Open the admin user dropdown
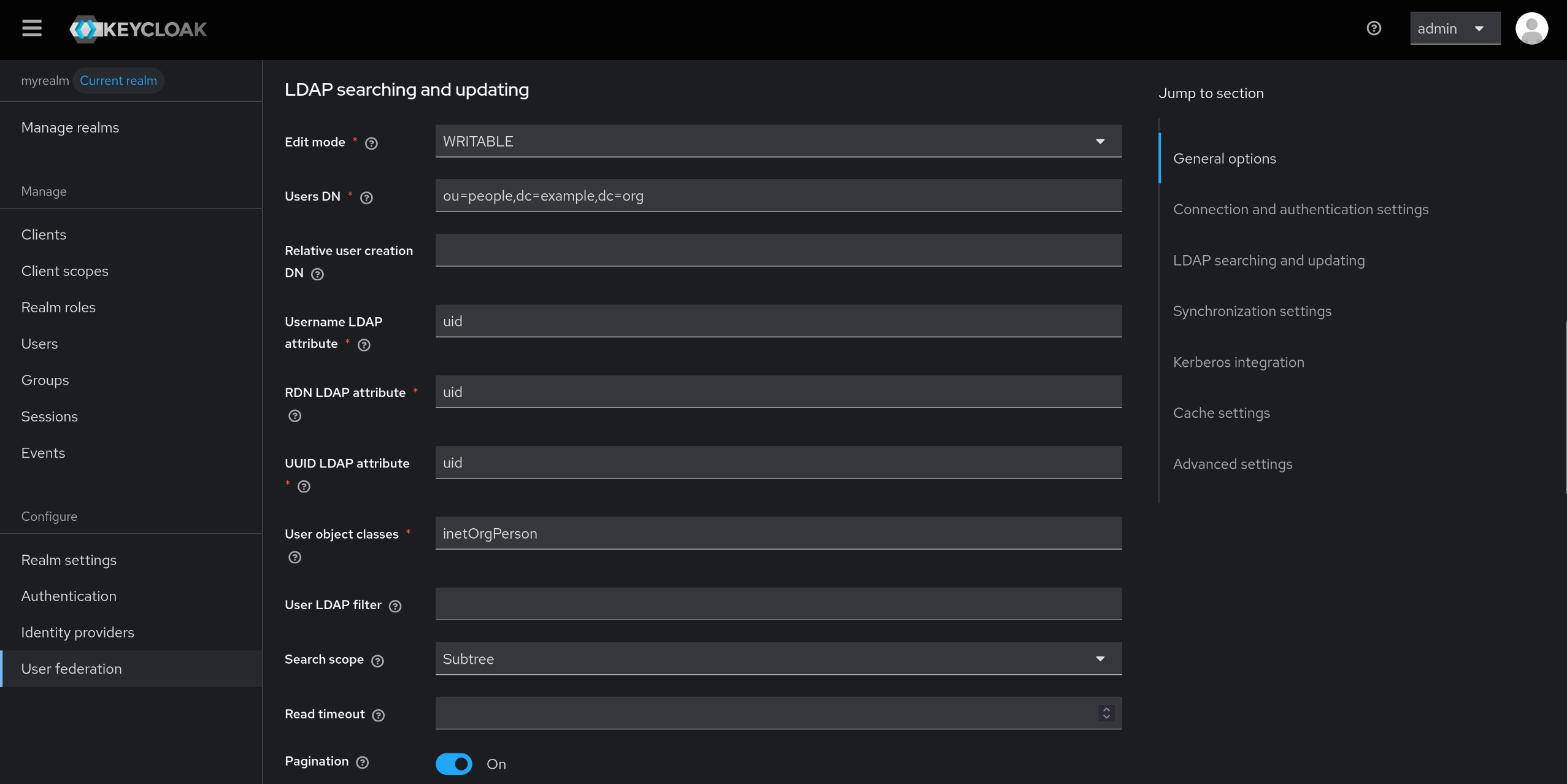 coord(1455,28)
